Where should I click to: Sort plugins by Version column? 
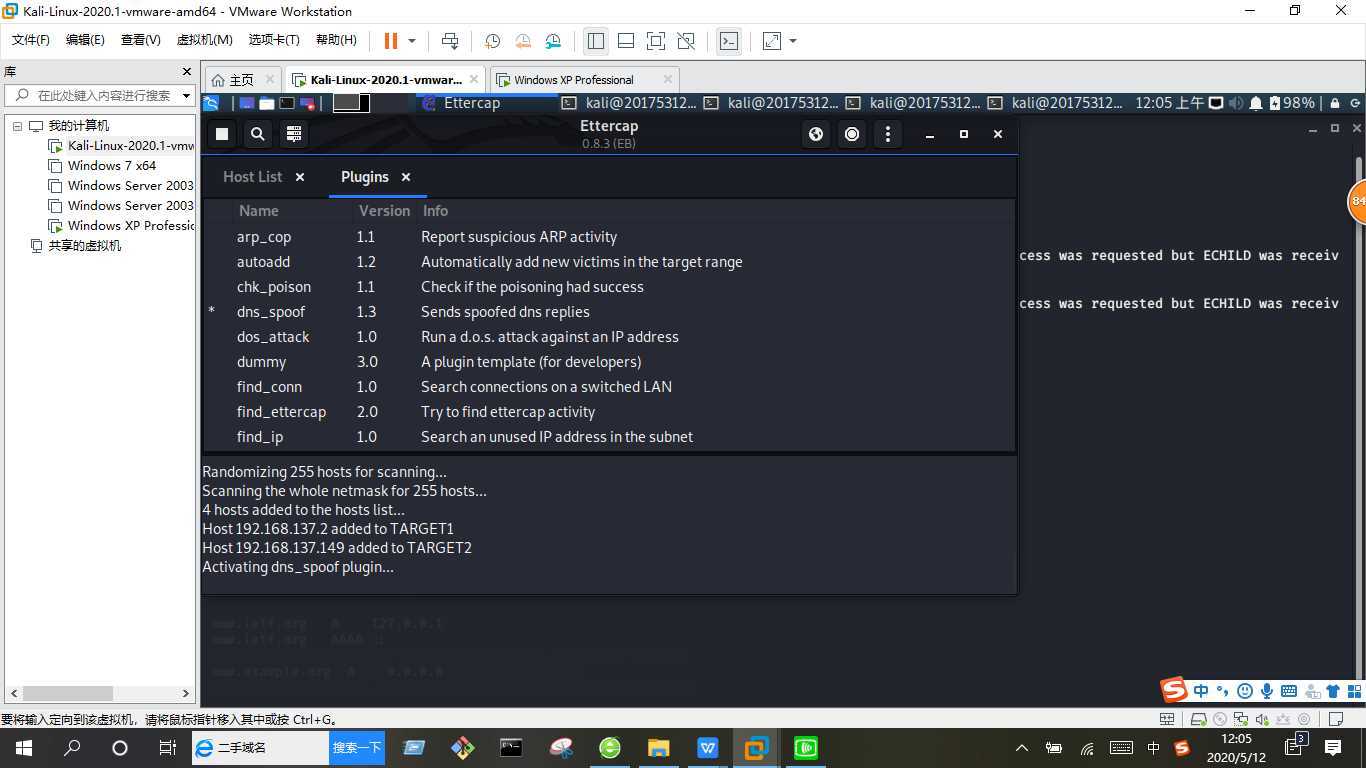coord(384,211)
